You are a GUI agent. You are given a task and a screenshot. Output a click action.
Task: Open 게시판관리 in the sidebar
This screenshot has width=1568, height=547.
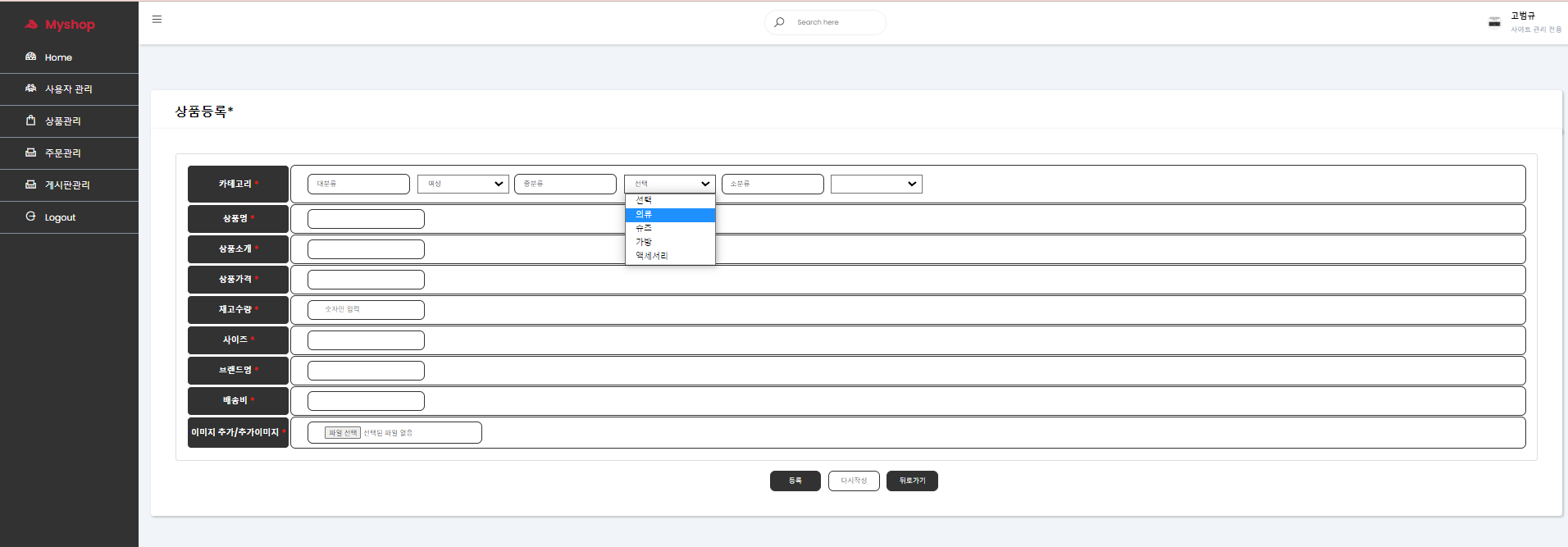click(69, 185)
